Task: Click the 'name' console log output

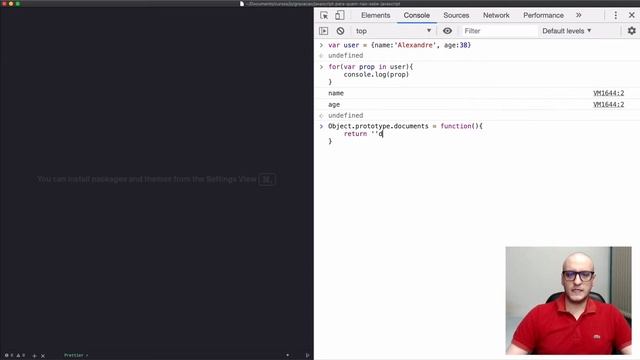Action: [x=336, y=93]
